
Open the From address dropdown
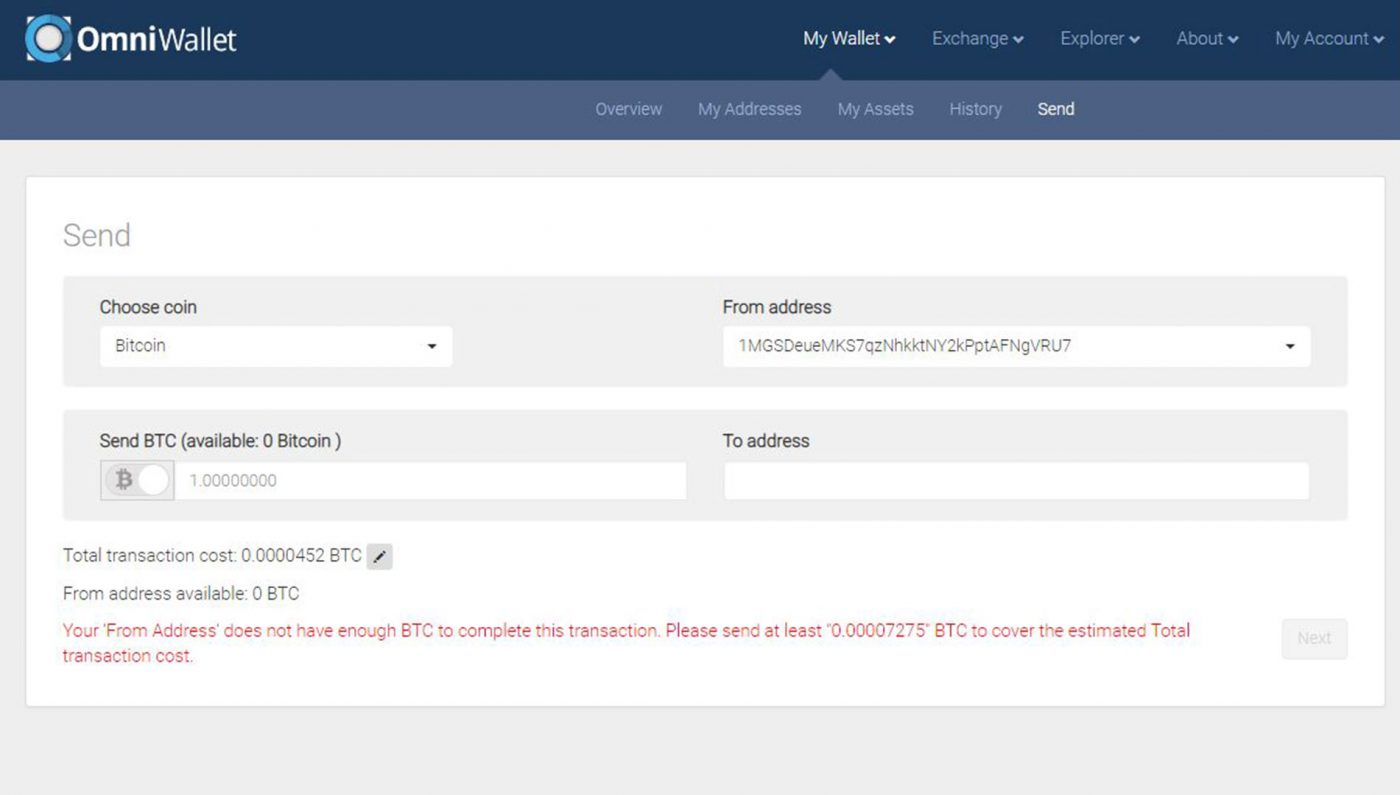pyautogui.click(x=1016, y=346)
